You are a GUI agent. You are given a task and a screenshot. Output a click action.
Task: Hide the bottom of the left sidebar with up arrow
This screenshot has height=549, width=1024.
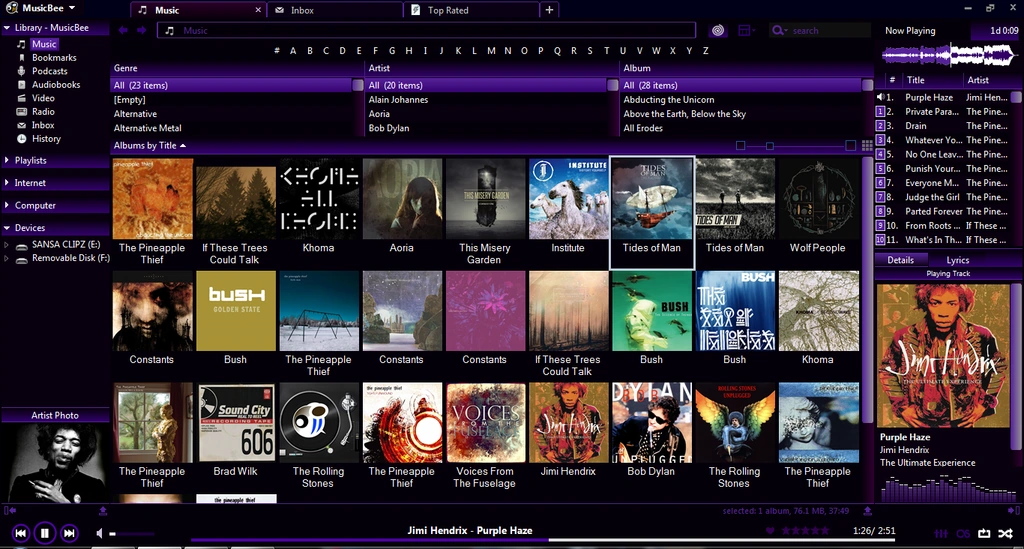tap(103, 510)
